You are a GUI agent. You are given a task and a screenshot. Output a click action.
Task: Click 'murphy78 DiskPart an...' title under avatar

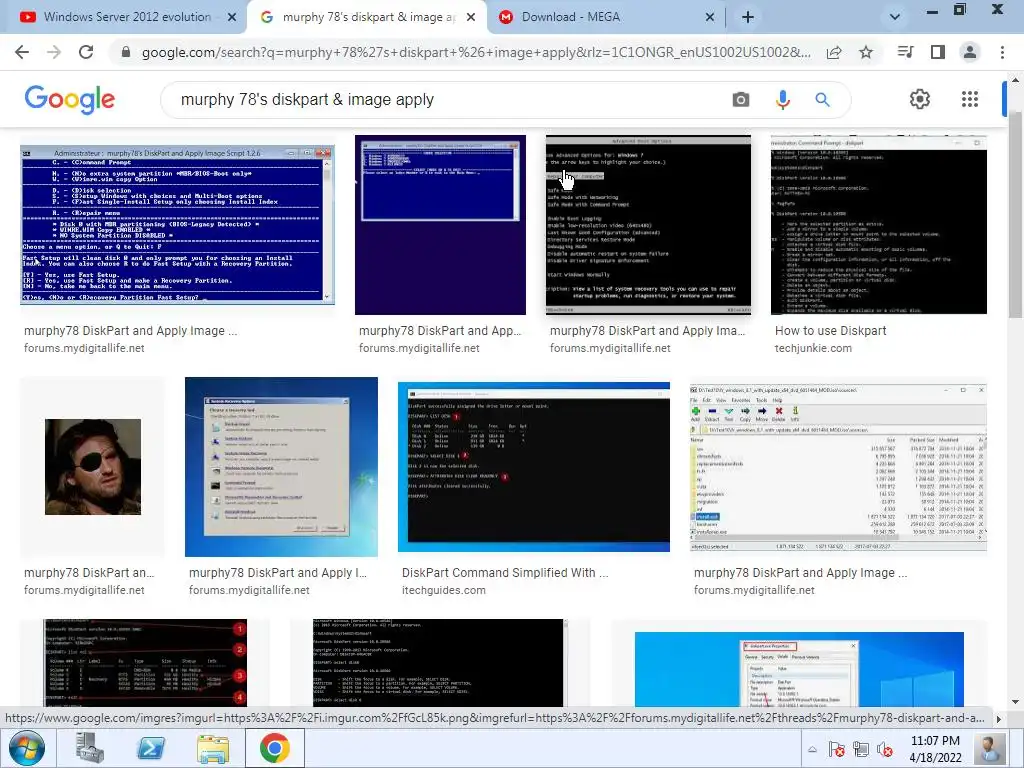tap(89, 573)
